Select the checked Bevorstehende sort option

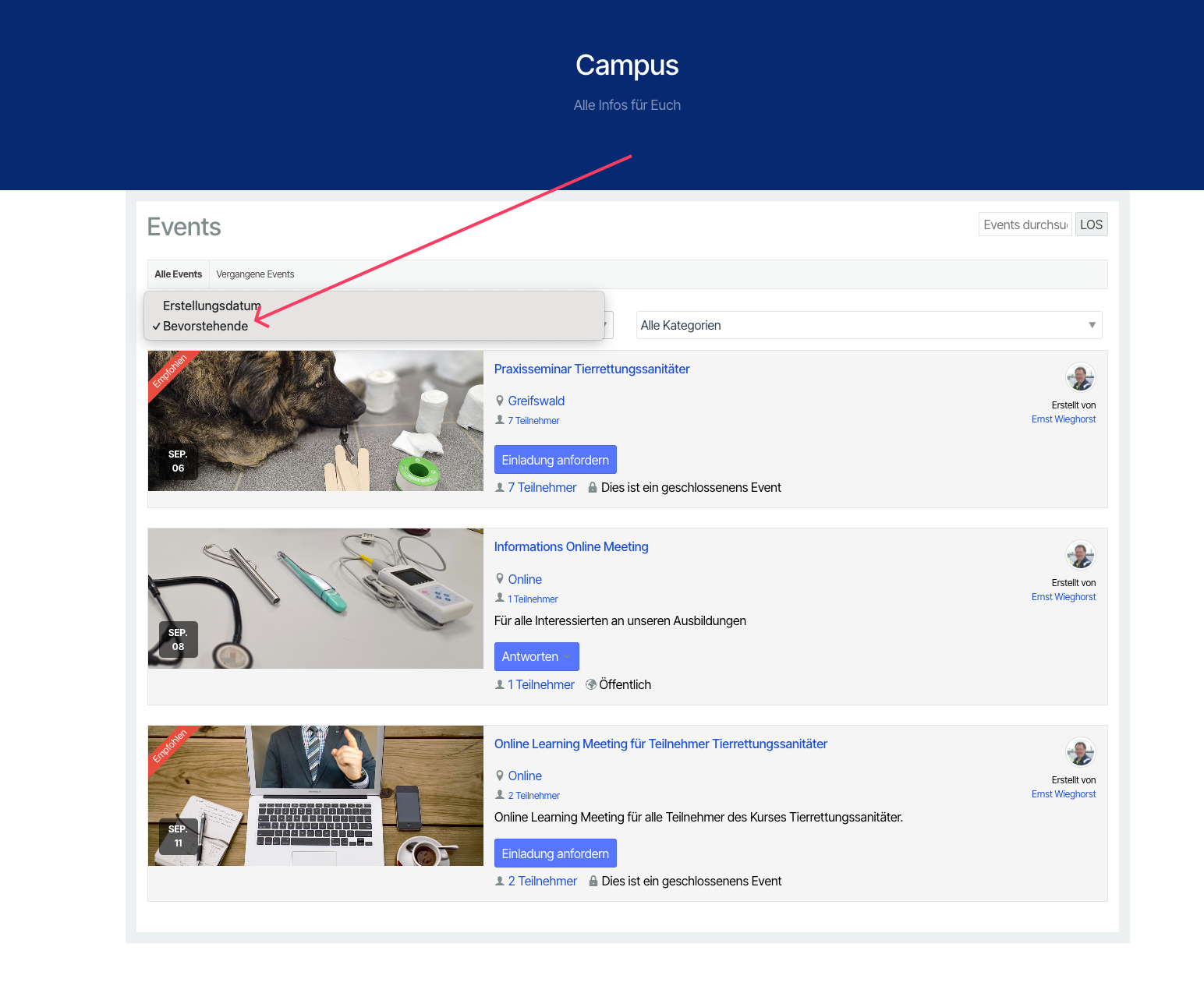205,326
